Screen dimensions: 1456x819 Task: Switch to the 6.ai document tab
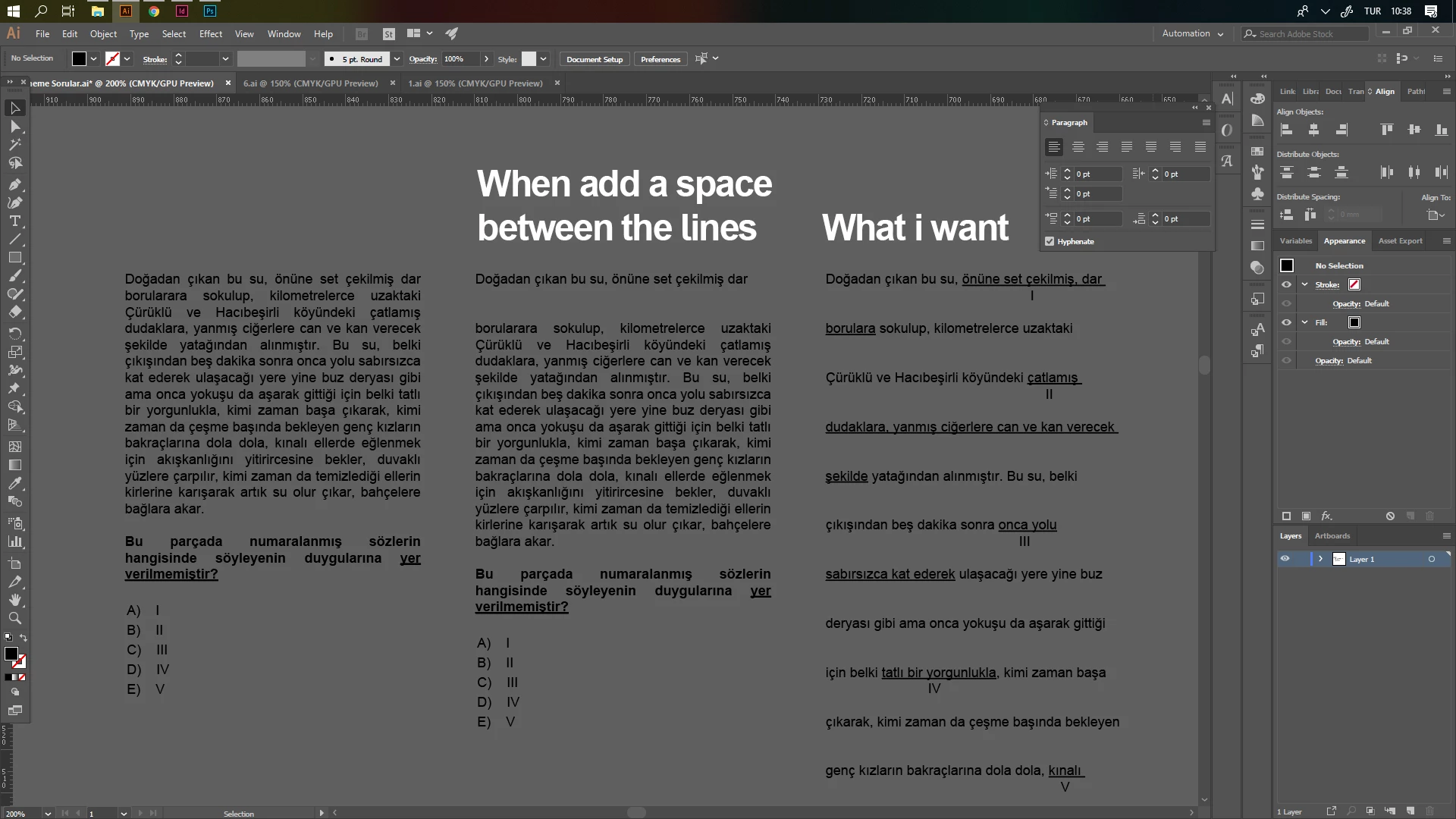[310, 83]
